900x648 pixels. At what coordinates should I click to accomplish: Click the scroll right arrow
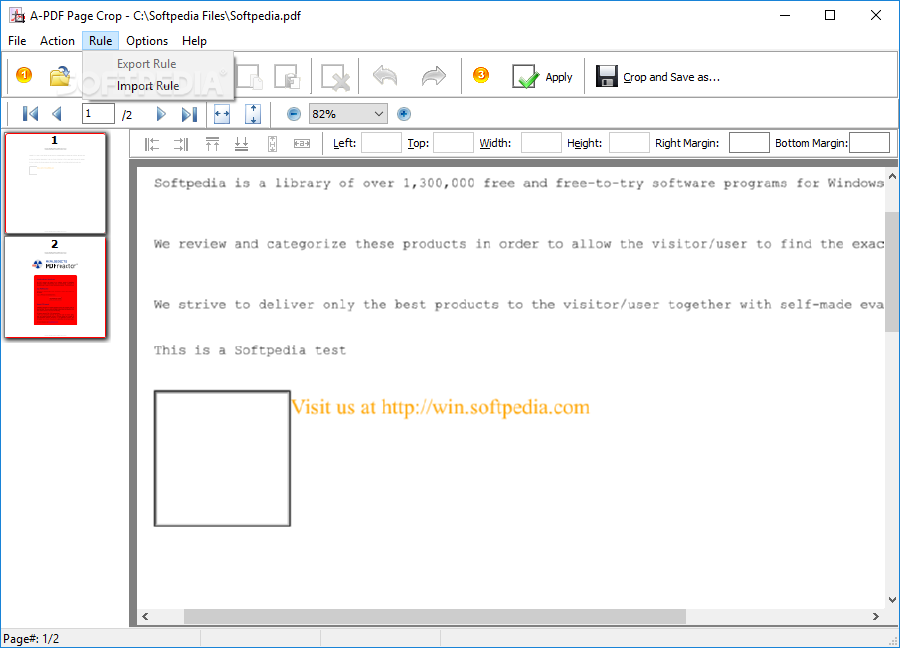pyautogui.click(x=875, y=616)
